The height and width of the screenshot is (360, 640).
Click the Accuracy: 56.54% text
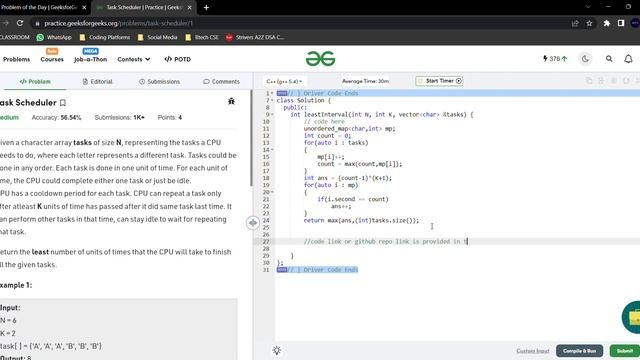(56, 118)
